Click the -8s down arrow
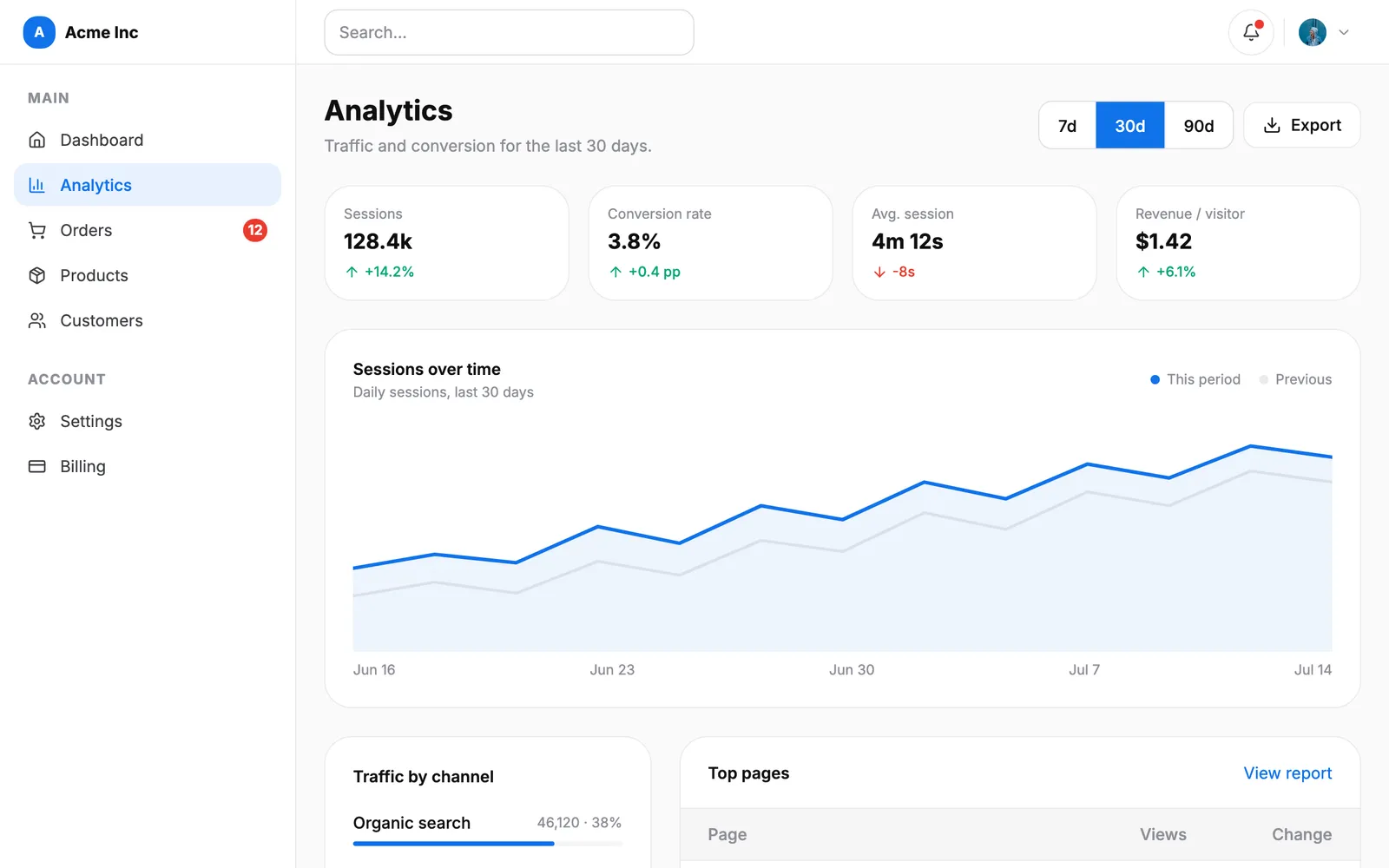The height and width of the screenshot is (868, 1389). [x=879, y=272]
